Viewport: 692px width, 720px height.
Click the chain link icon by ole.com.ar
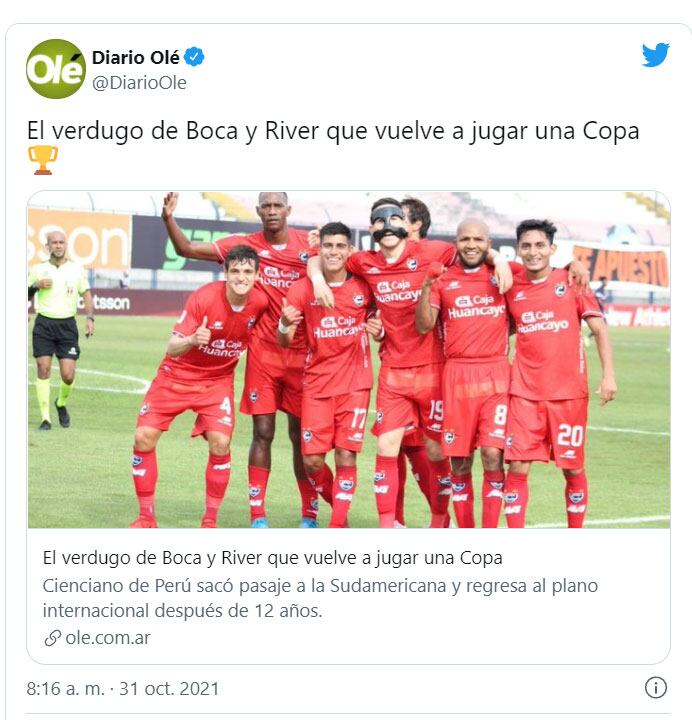click(x=52, y=638)
